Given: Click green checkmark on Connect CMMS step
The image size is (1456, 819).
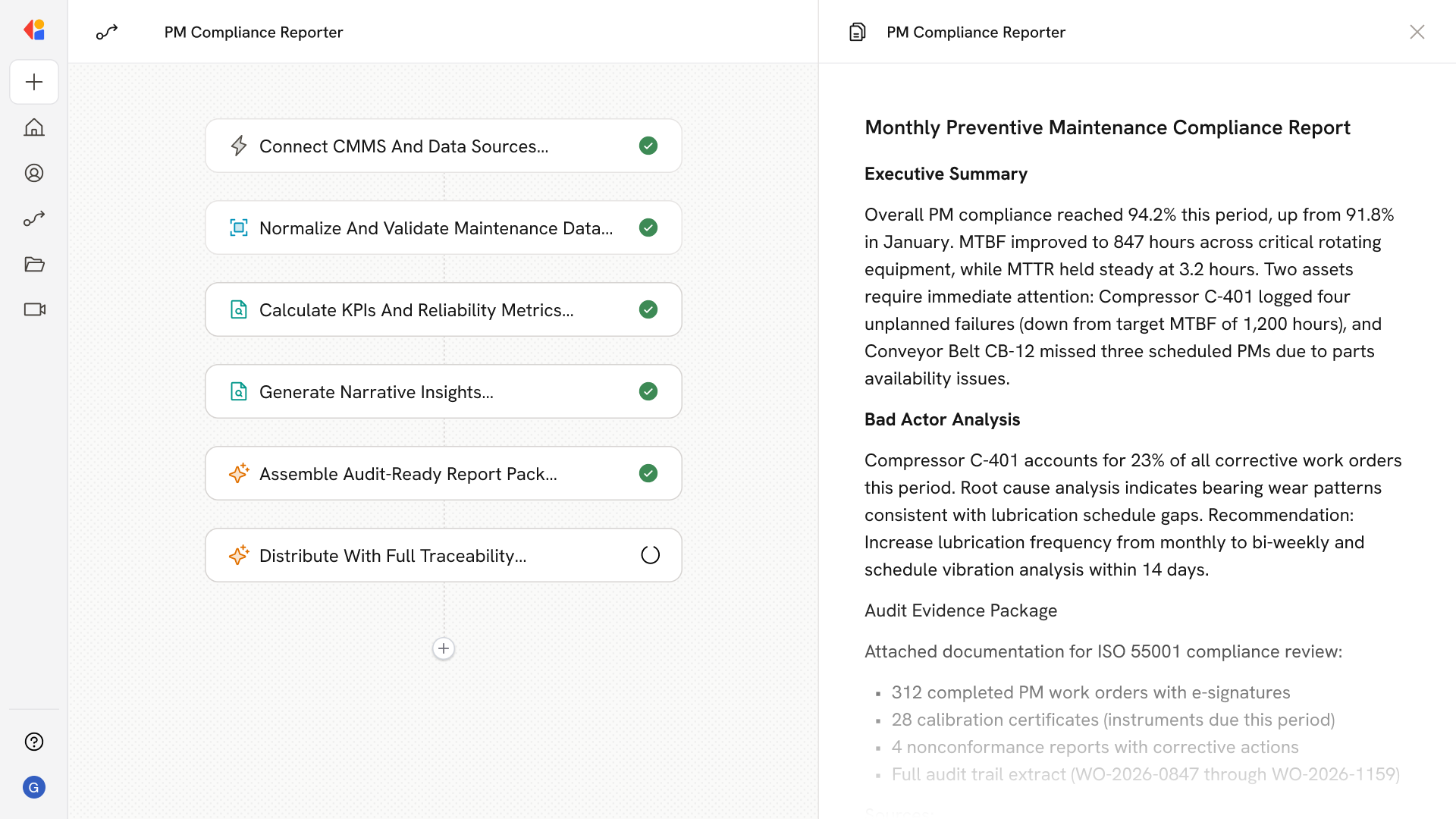Looking at the screenshot, I should (648, 146).
